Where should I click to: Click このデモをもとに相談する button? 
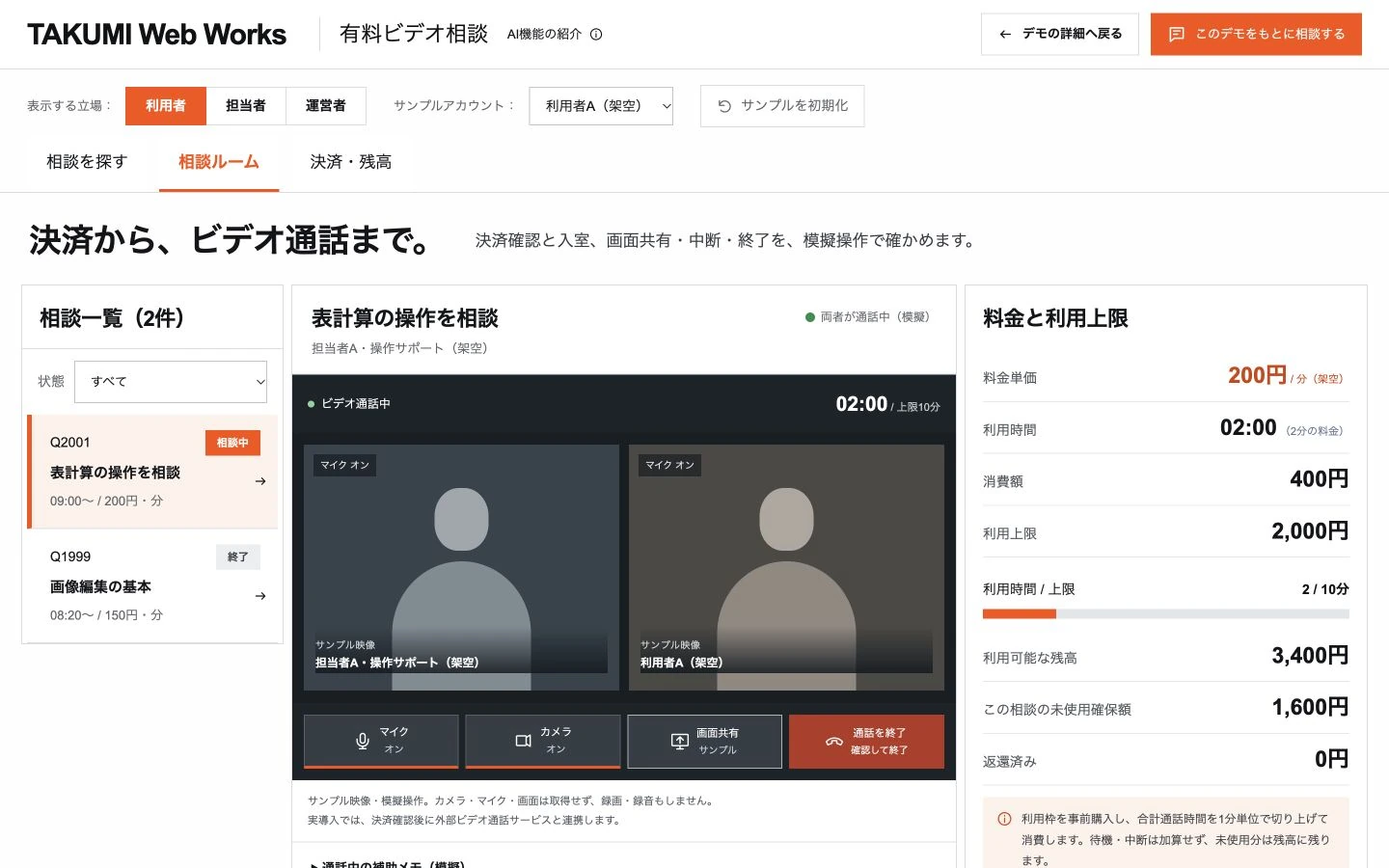[1256, 34]
